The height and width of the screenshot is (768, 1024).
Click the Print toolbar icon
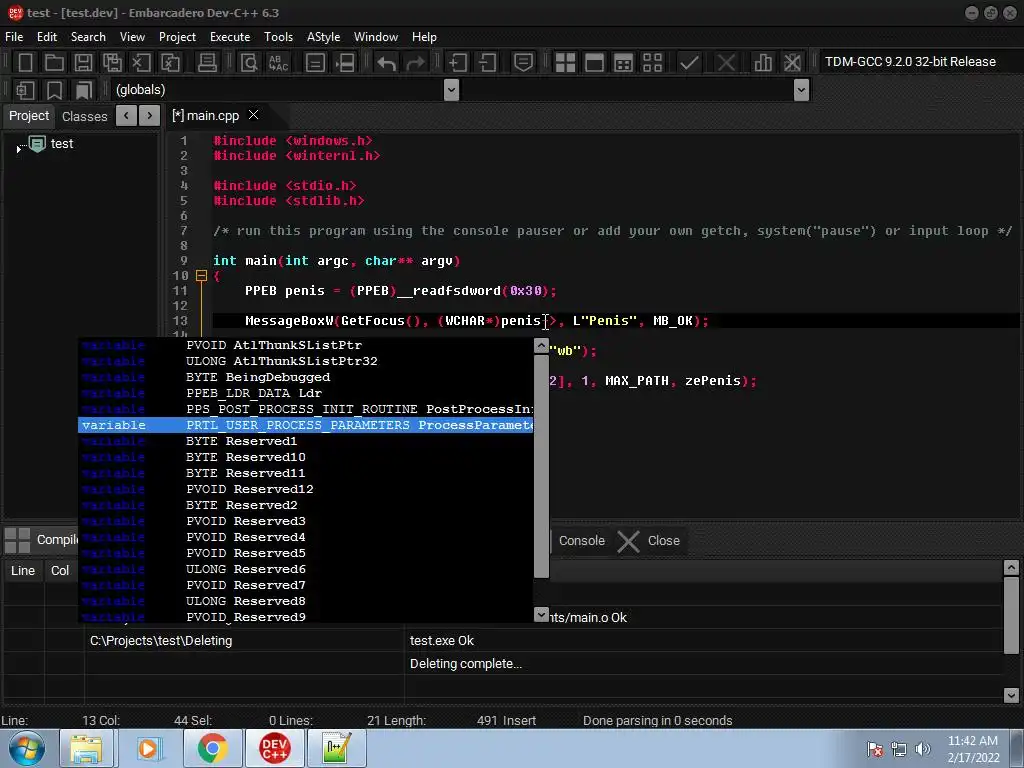coord(207,63)
